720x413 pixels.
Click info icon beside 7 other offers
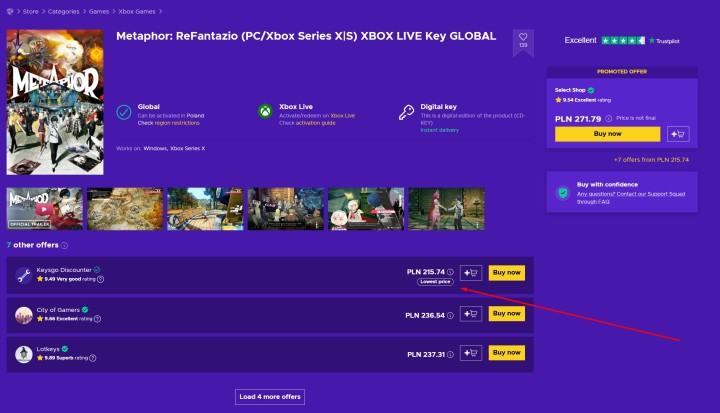click(x=64, y=245)
